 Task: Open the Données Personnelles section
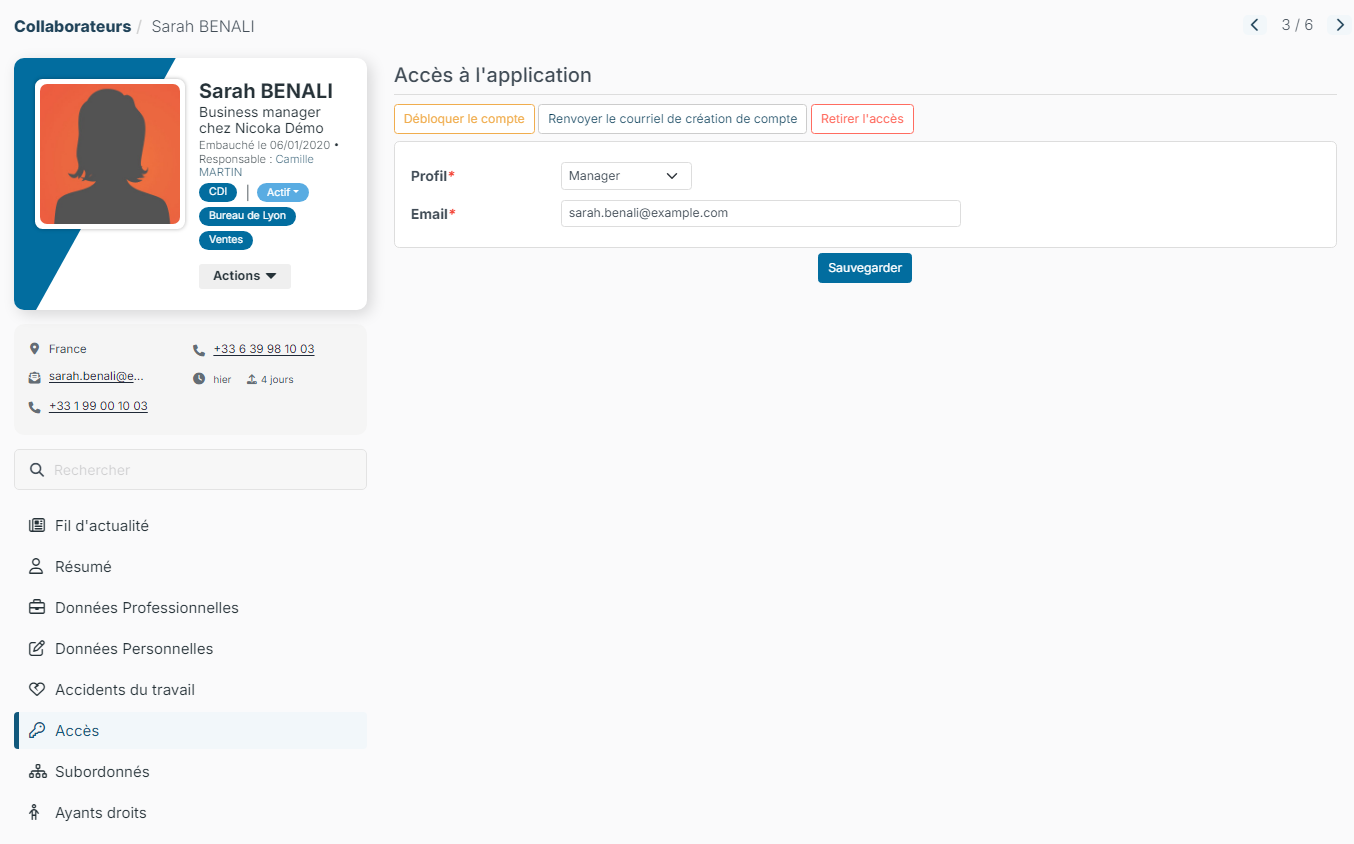pos(190,649)
